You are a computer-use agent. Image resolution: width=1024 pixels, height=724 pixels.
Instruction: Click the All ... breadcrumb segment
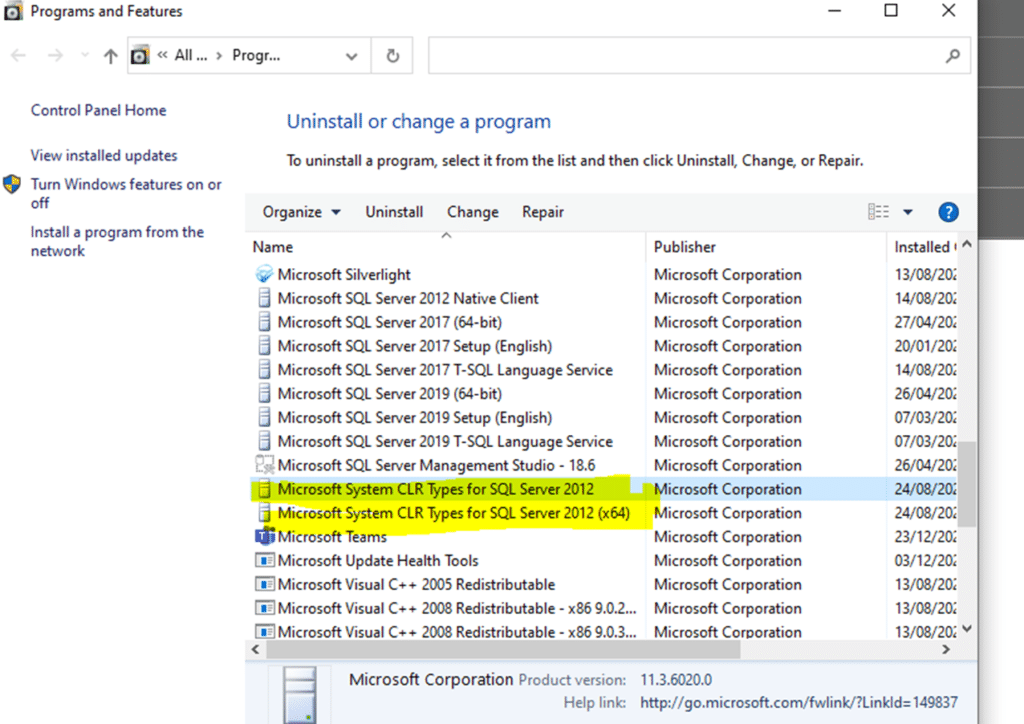[191, 55]
